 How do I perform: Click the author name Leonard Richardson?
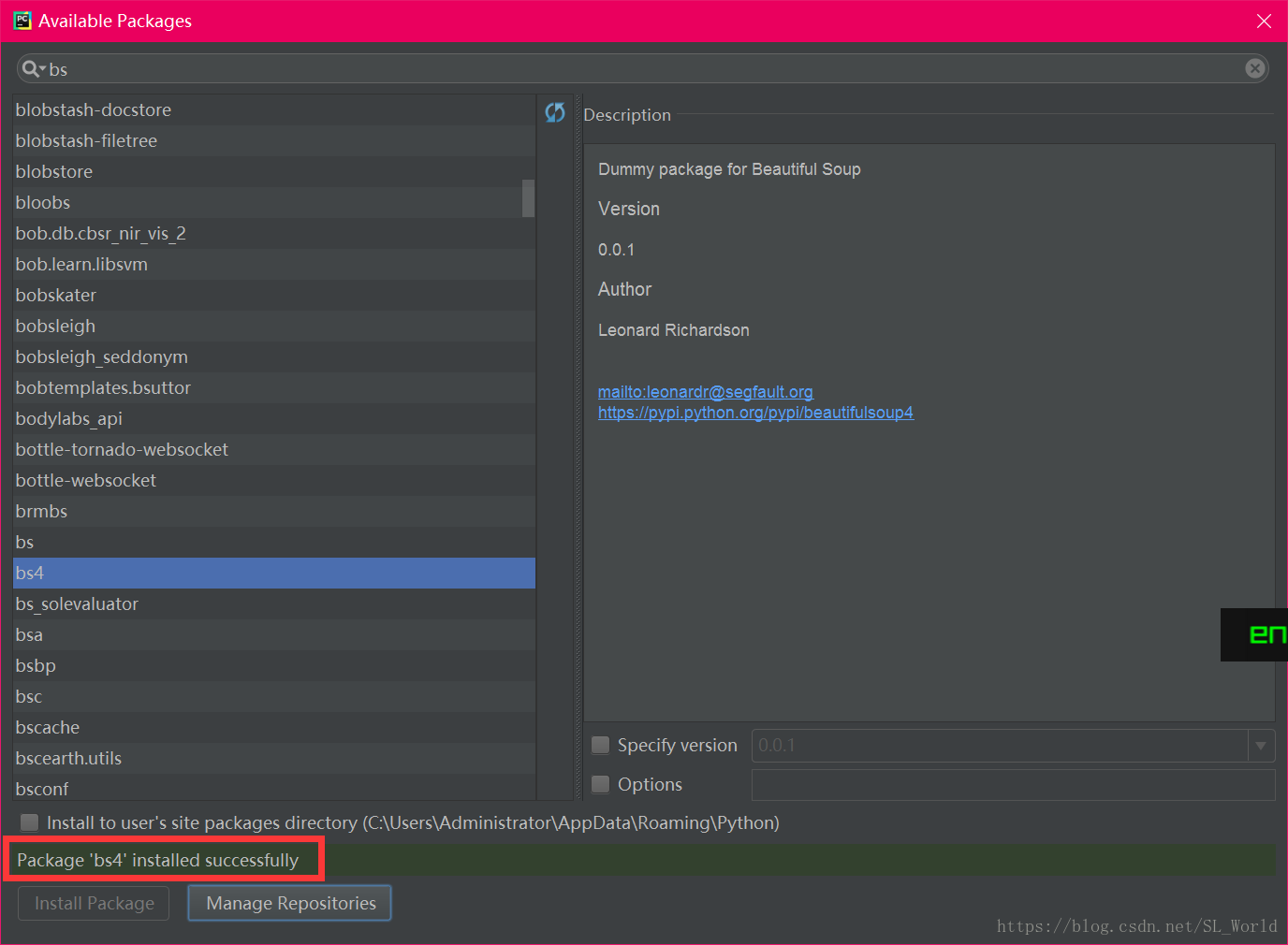coord(674,330)
